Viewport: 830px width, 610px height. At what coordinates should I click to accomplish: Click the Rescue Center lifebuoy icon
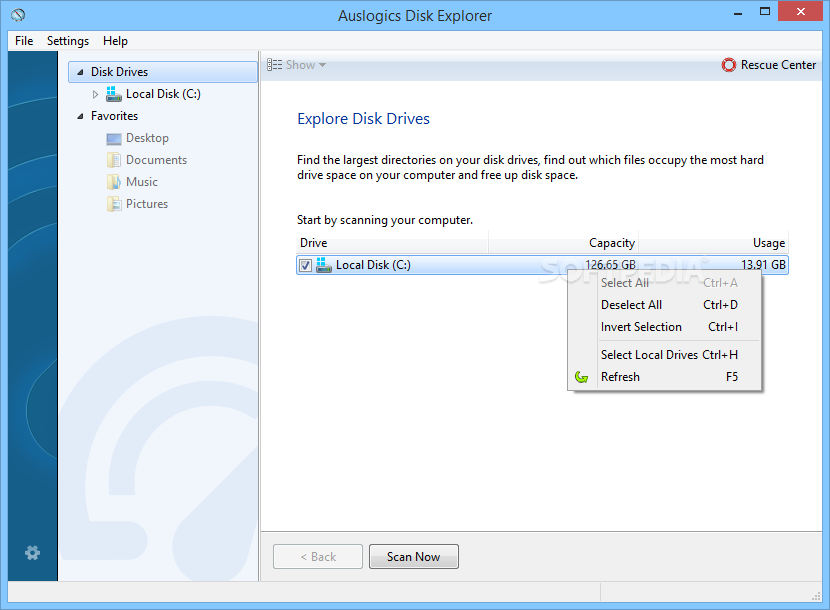point(729,65)
